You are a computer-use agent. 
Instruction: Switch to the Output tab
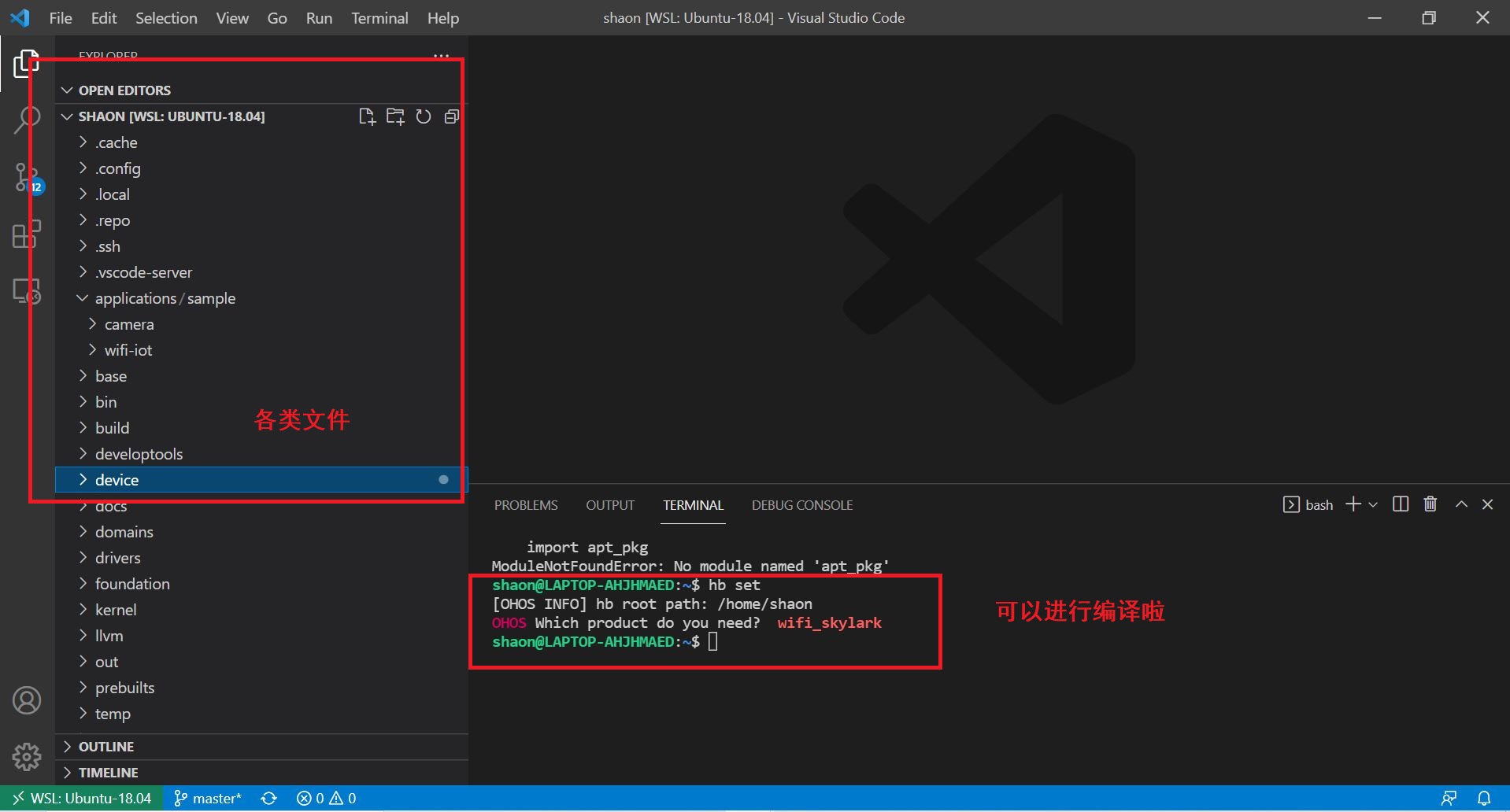(610, 505)
